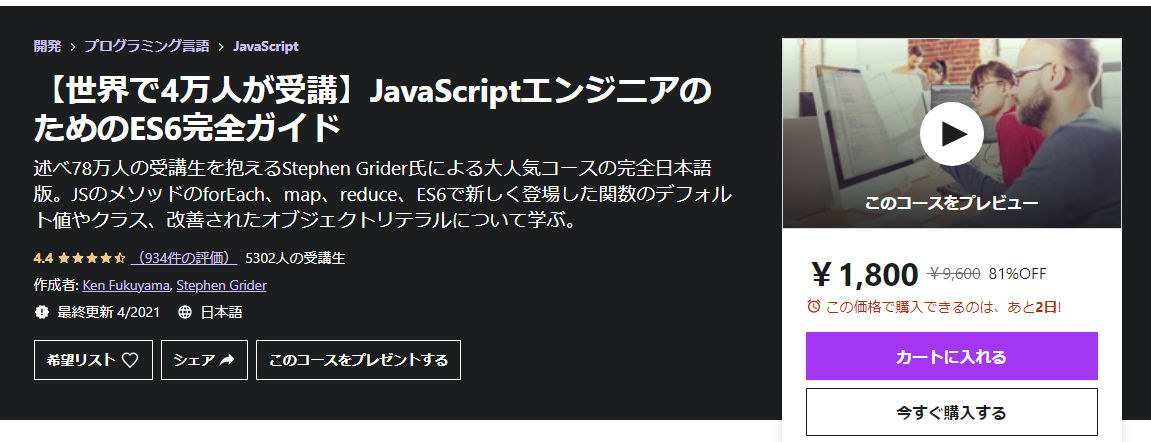
Task: Open instructor Stephen Grider's profile
Action: pyautogui.click(x=222, y=285)
